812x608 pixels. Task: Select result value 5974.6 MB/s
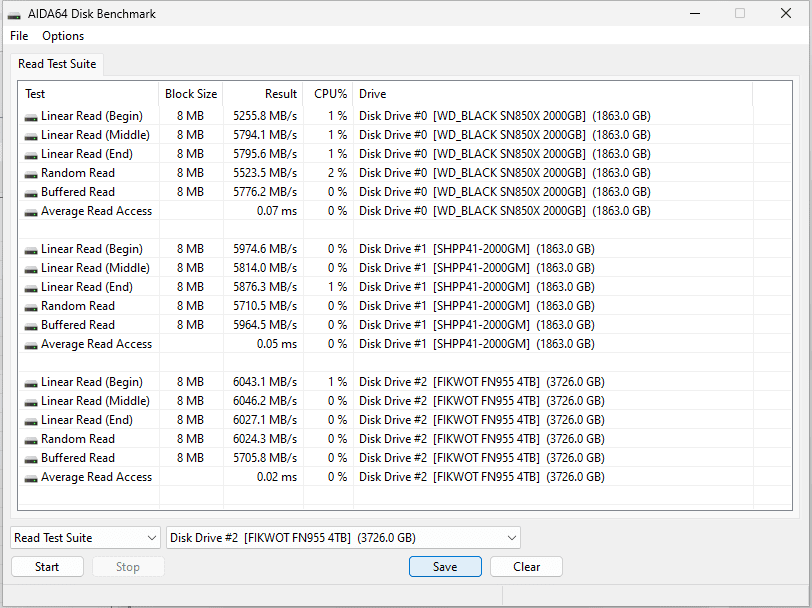(265, 249)
